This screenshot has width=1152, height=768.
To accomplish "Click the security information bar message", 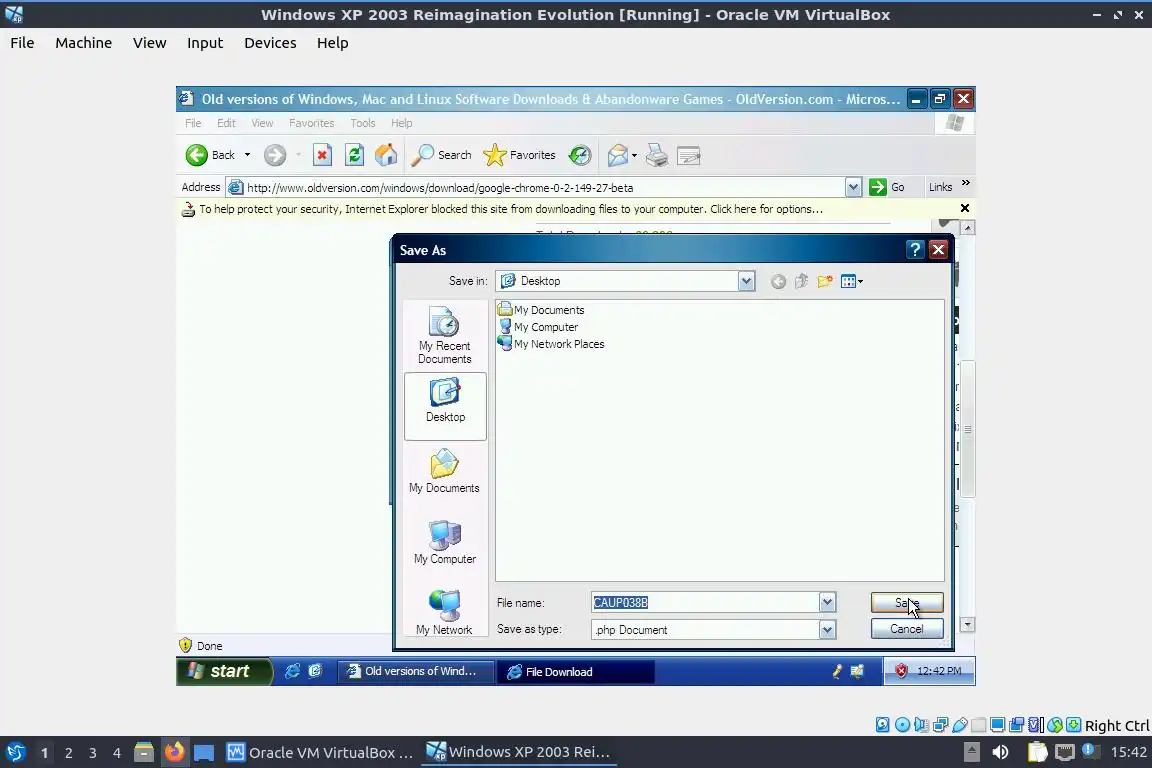I will [511, 209].
